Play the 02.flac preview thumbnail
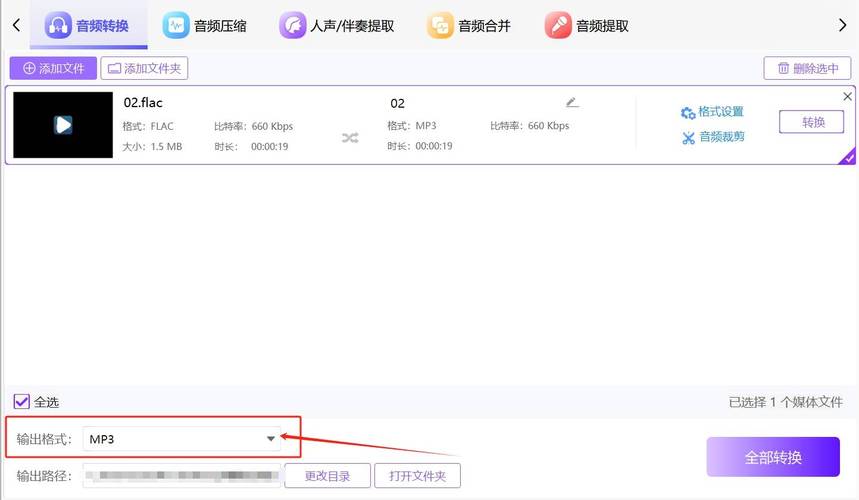The width and height of the screenshot is (859, 500). [x=63, y=125]
